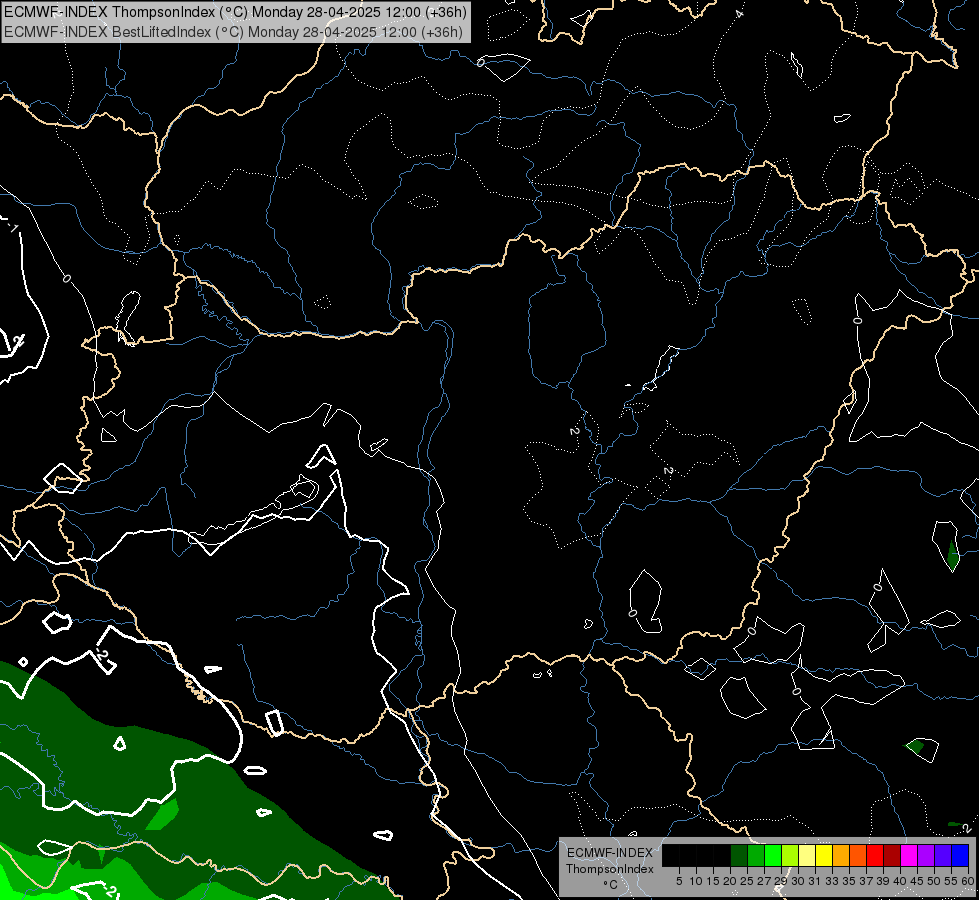Click the purple 45–50 legend swatch
Viewport: 979px width, 900px height.
[x=926, y=855]
